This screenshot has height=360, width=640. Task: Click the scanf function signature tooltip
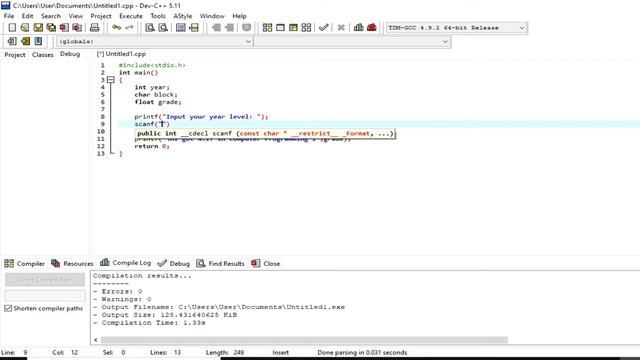coord(265,133)
